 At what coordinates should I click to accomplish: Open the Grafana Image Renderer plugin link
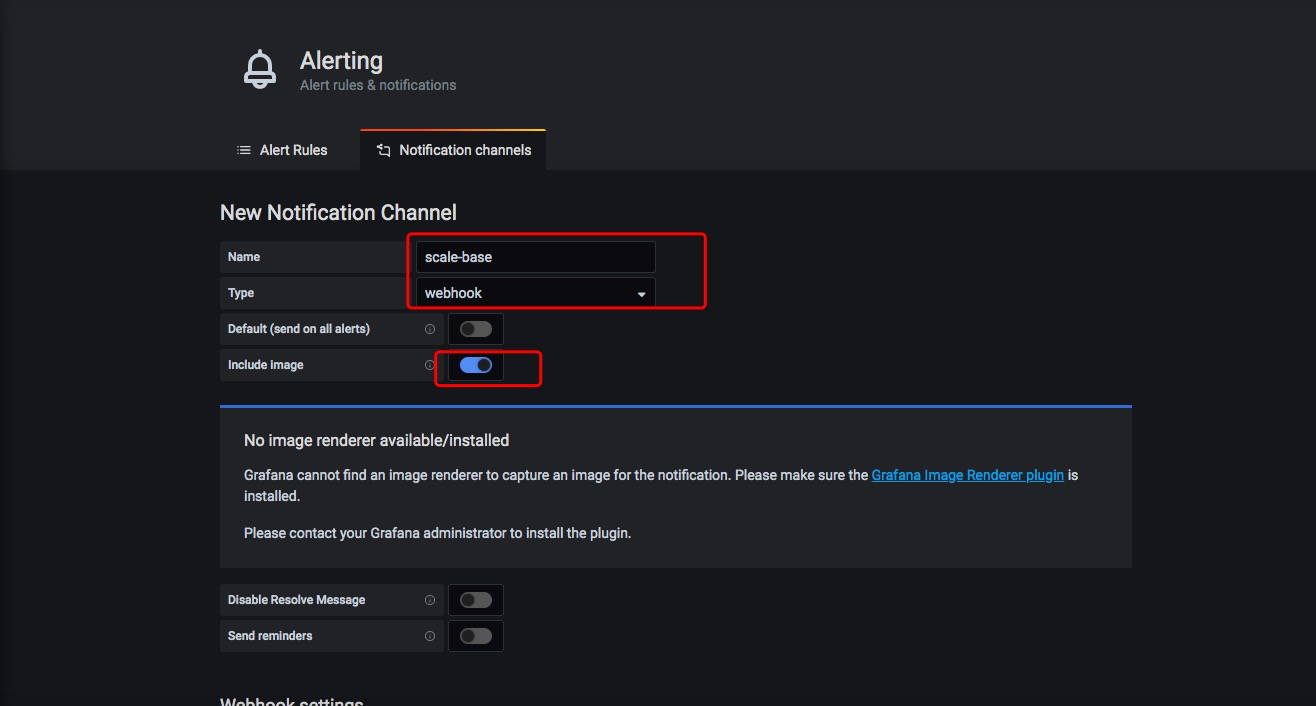[967, 475]
